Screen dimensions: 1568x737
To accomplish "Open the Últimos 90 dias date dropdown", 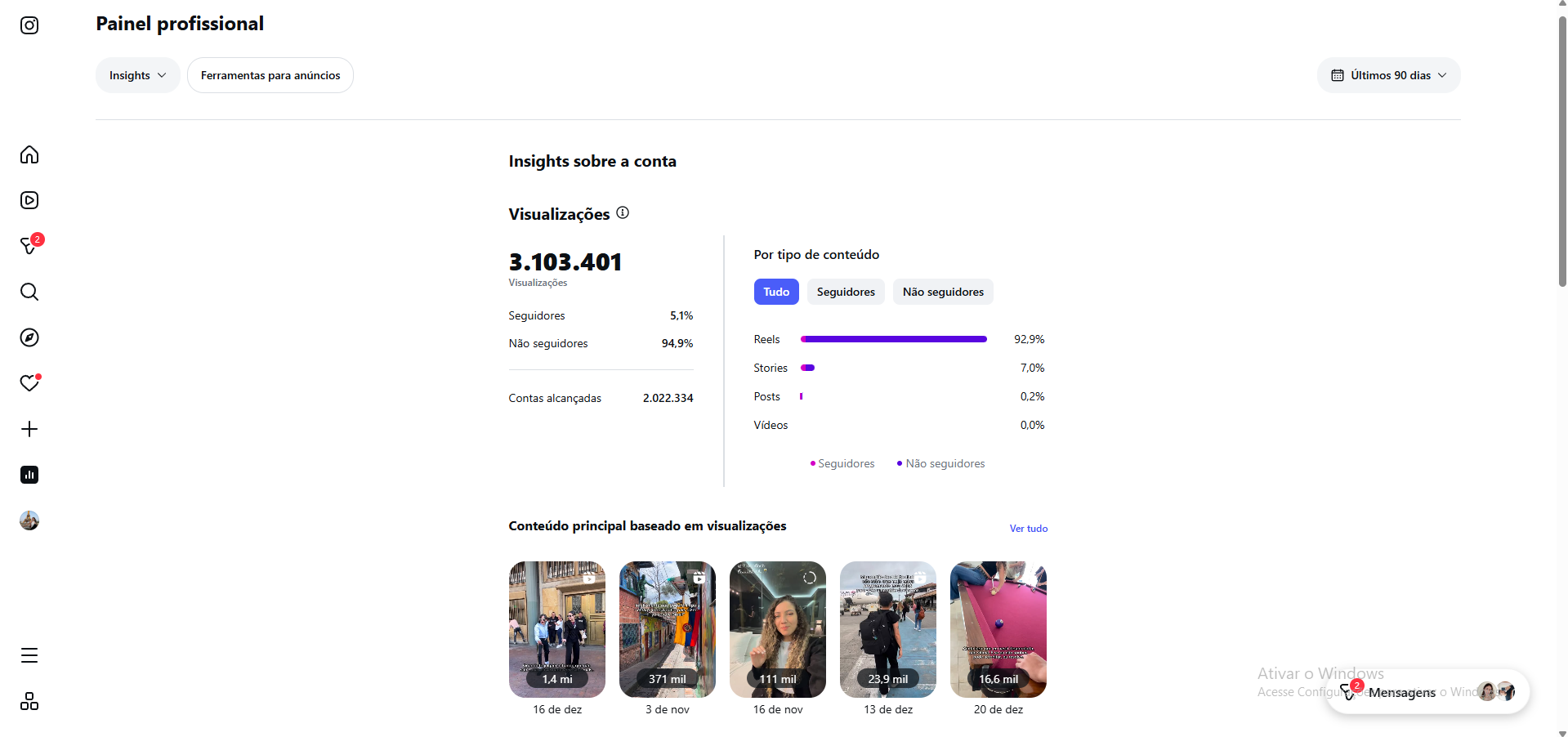I will pyautogui.click(x=1388, y=75).
